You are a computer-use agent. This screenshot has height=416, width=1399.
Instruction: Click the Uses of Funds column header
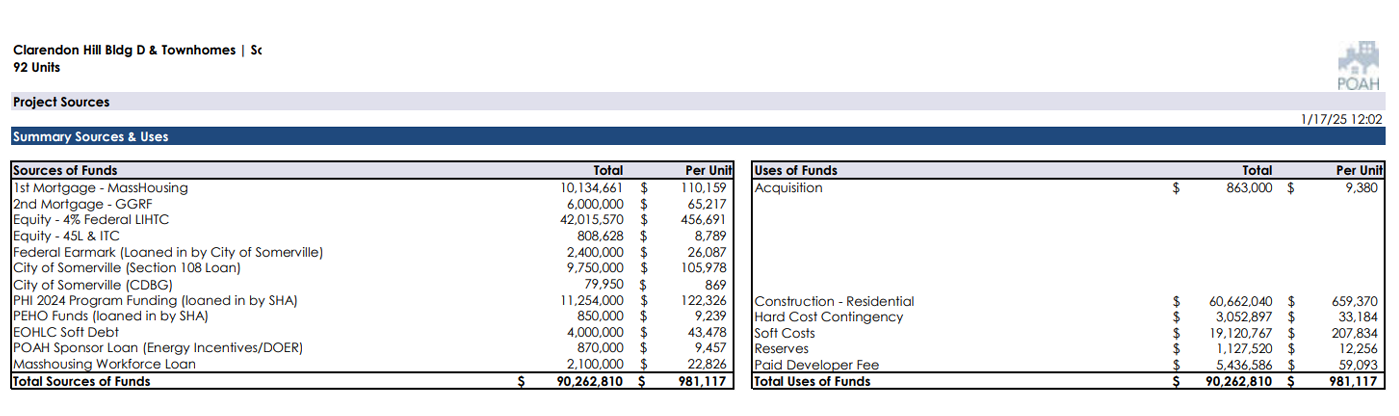[x=796, y=171]
